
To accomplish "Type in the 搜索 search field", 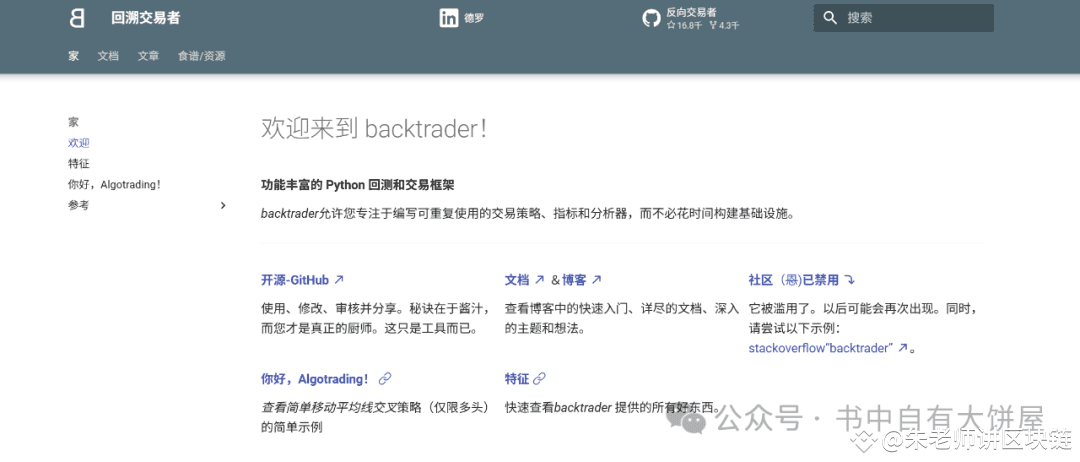I will coord(915,18).
